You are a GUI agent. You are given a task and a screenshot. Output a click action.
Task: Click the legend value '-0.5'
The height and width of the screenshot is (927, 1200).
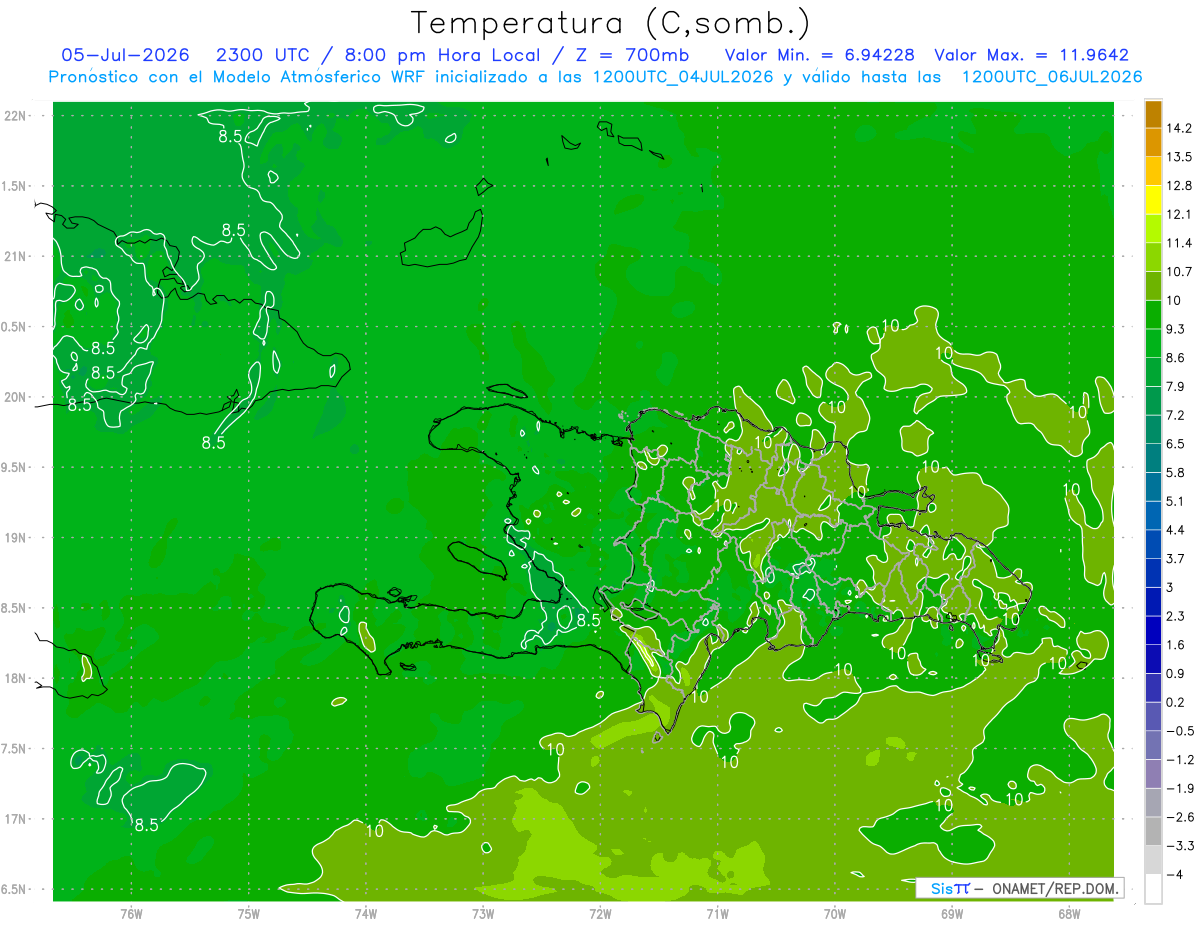[x=1180, y=731]
